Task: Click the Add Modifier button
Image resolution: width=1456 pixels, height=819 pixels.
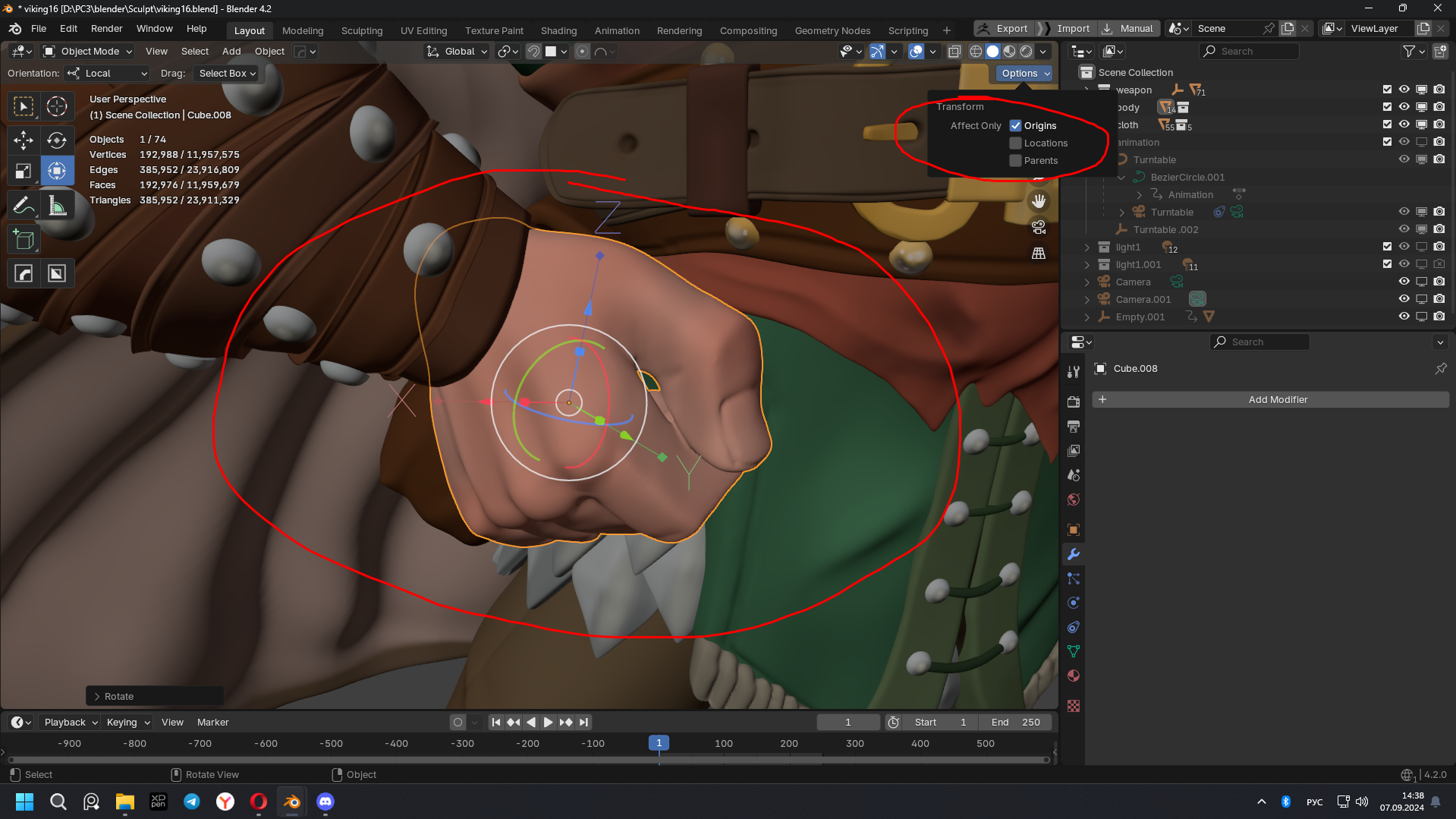Action: pos(1271,400)
